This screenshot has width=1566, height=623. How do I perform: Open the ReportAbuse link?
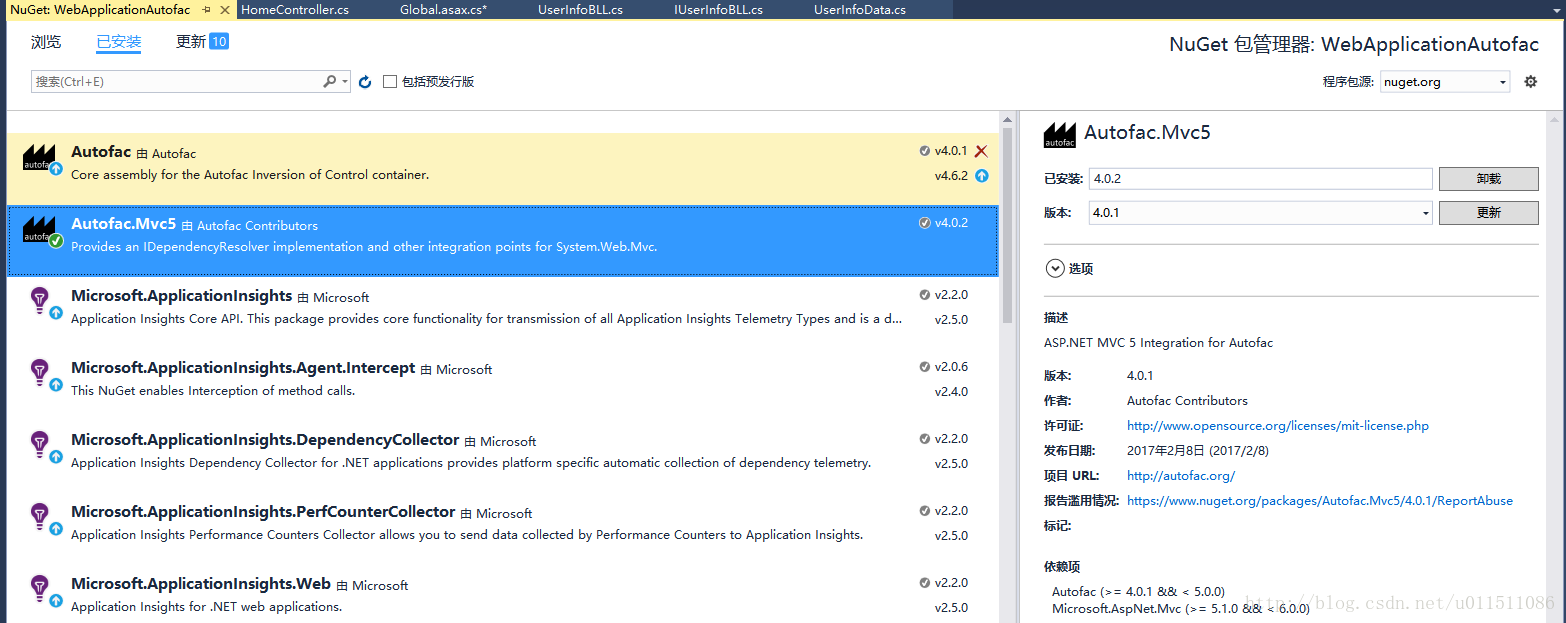1320,501
